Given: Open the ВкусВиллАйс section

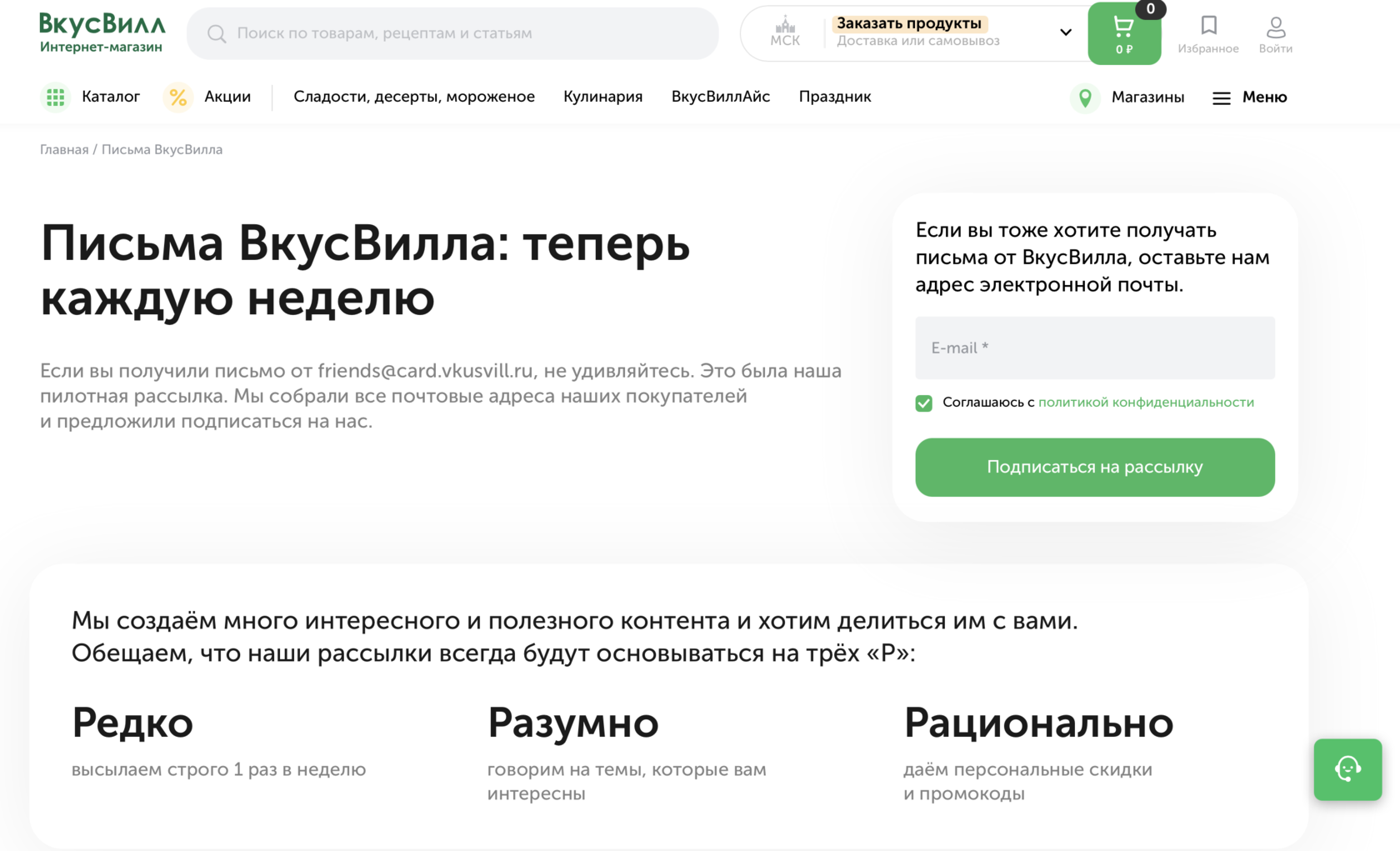Looking at the screenshot, I should click(x=721, y=97).
